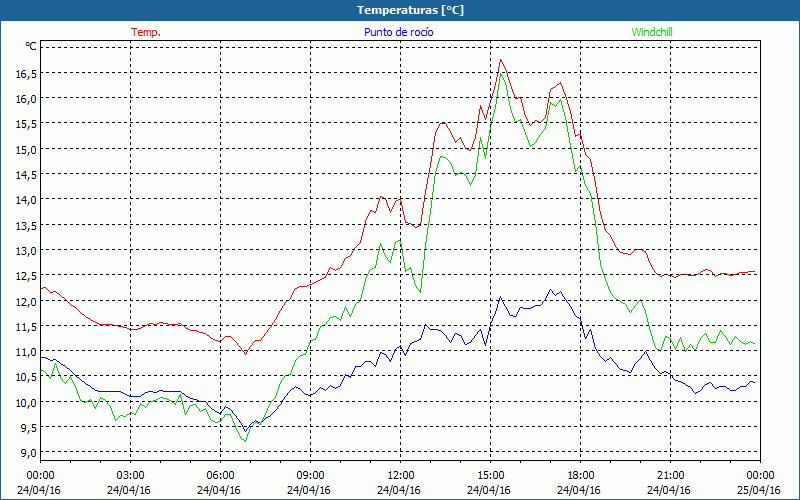This screenshot has width=800, height=500.
Task: Click the 06:00 time axis label
Action: coord(220,476)
